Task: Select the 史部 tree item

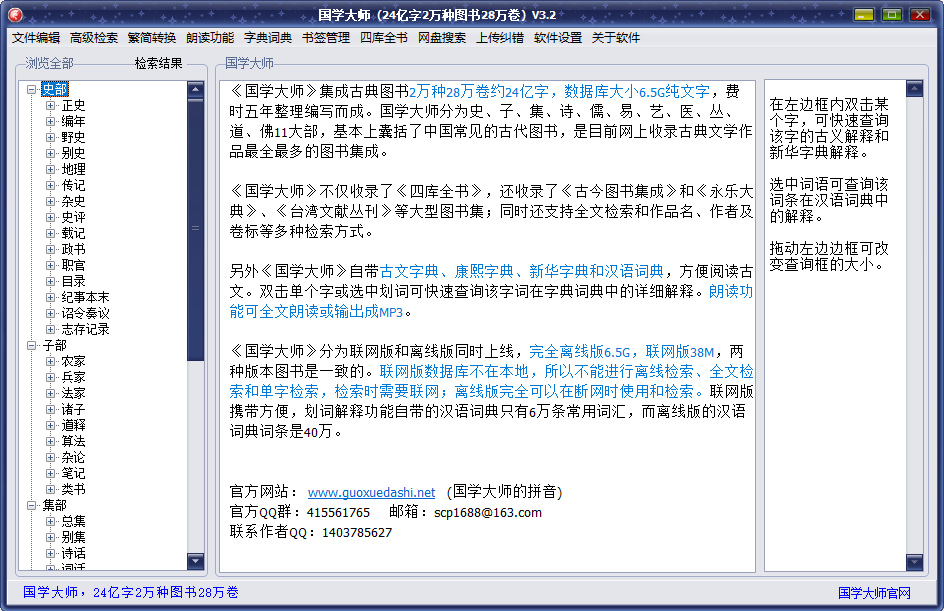Action: (55, 90)
